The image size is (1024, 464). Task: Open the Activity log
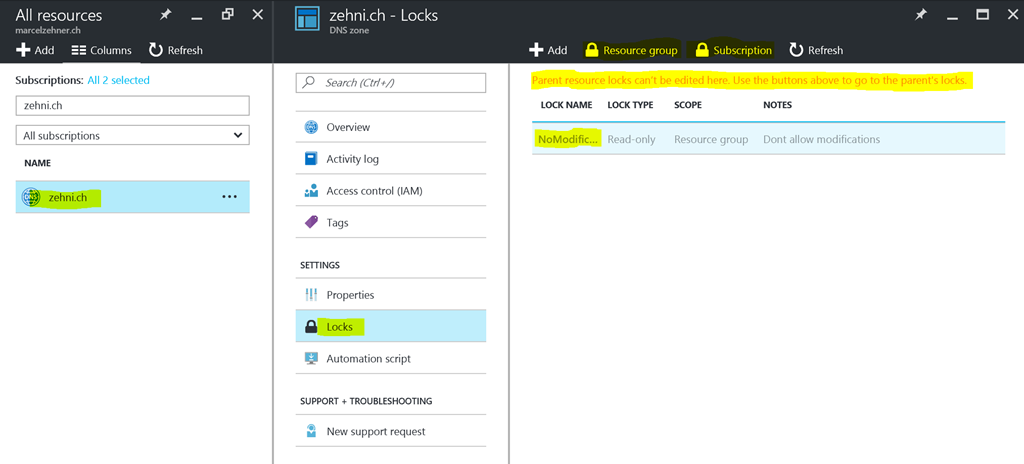pyautogui.click(x=352, y=159)
